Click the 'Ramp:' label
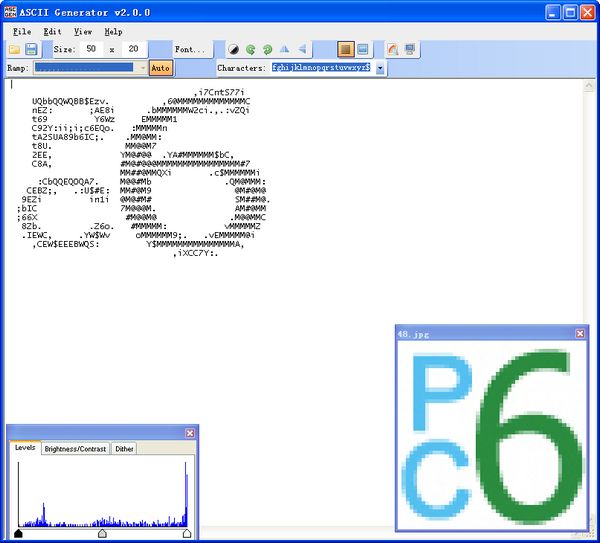This screenshot has height=543, width=600. click(18, 68)
